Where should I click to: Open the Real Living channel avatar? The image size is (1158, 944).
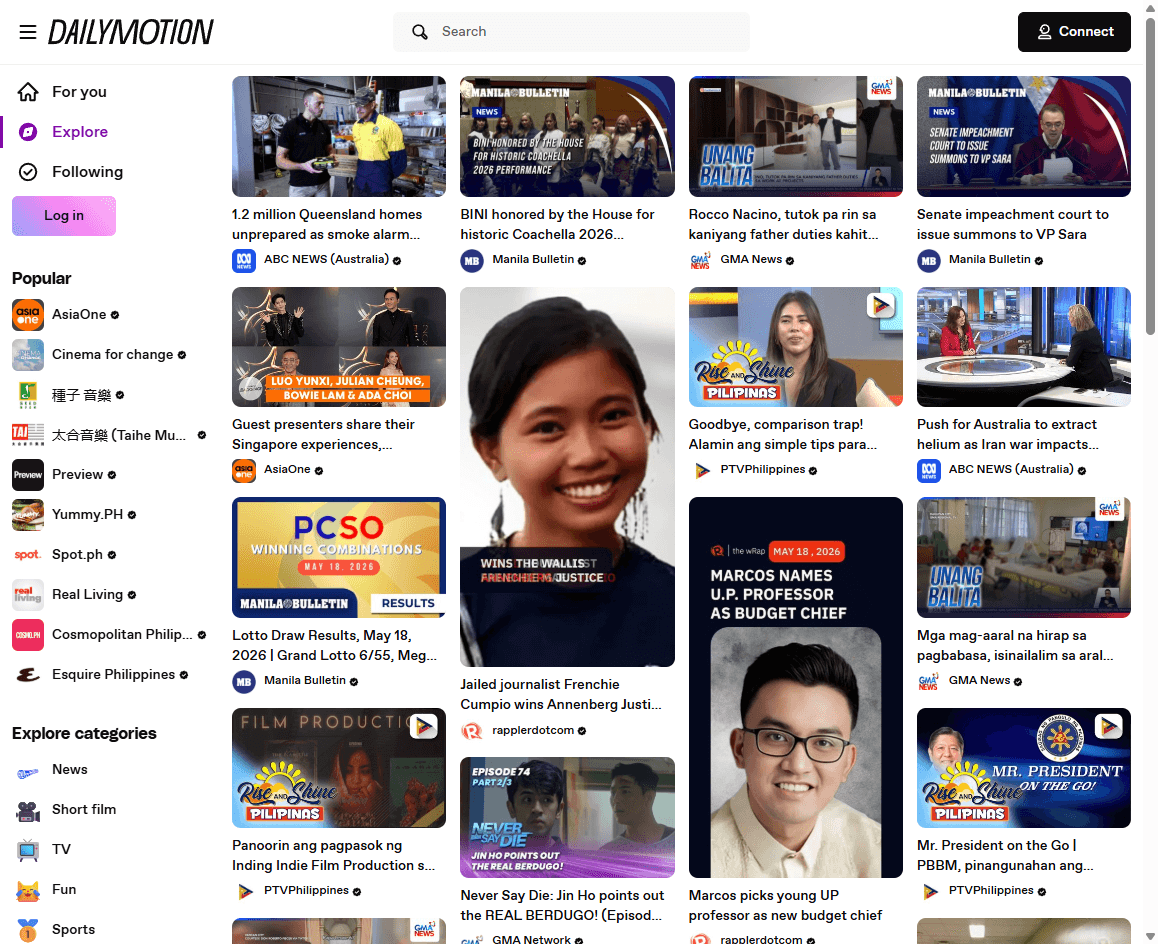pyautogui.click(x=28, y=595)
